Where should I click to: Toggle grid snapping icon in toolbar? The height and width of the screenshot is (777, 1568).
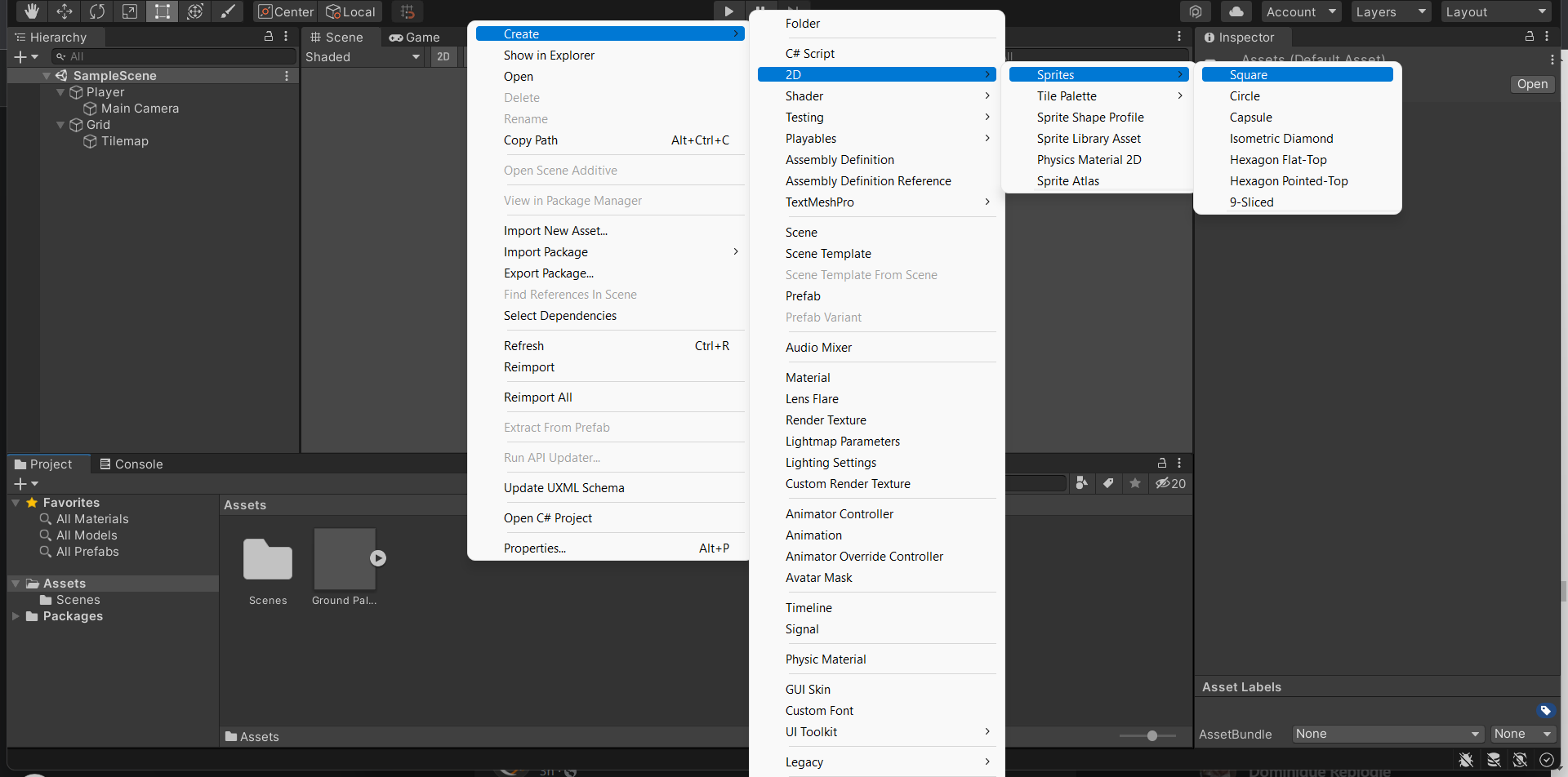[408, 11]
